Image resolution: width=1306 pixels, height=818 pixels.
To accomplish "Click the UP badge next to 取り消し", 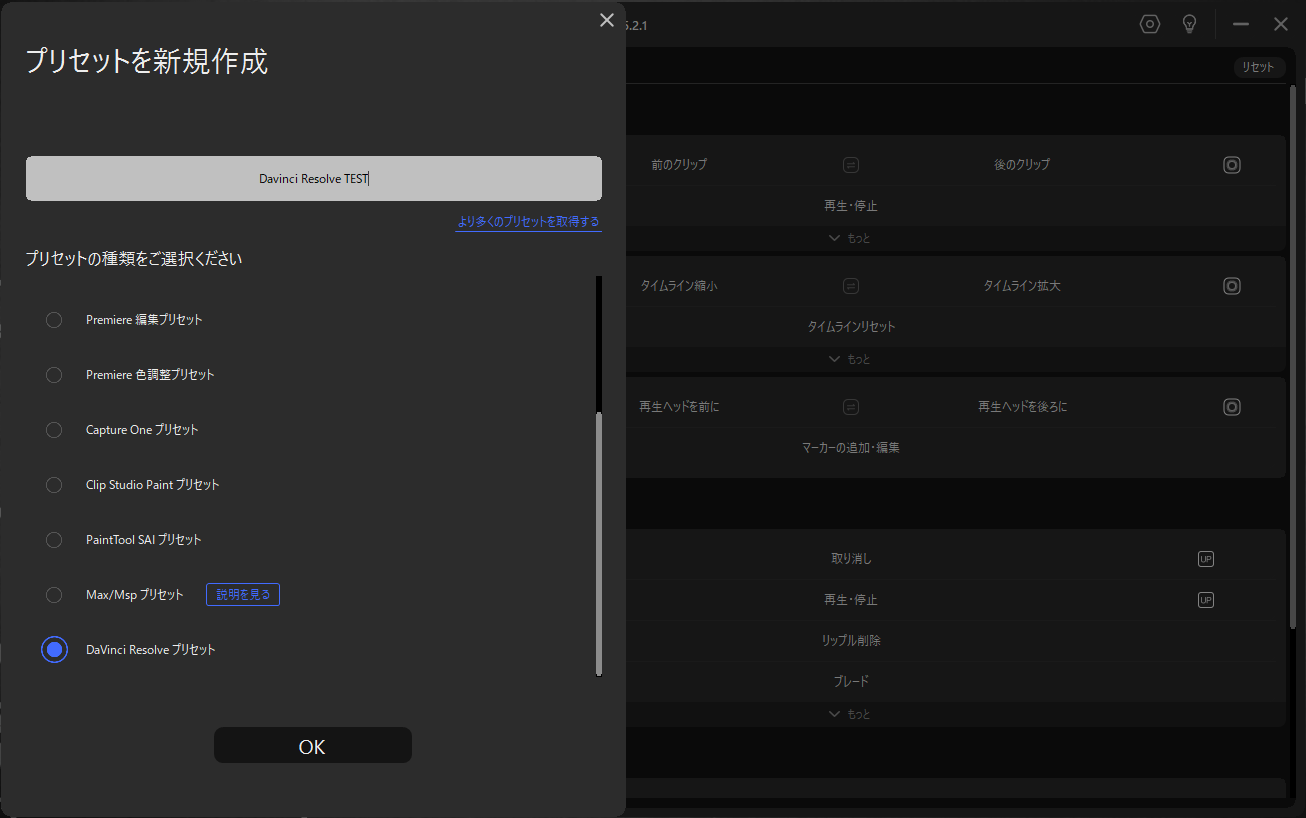I will pyautogui.click(x=1205, y=559).
